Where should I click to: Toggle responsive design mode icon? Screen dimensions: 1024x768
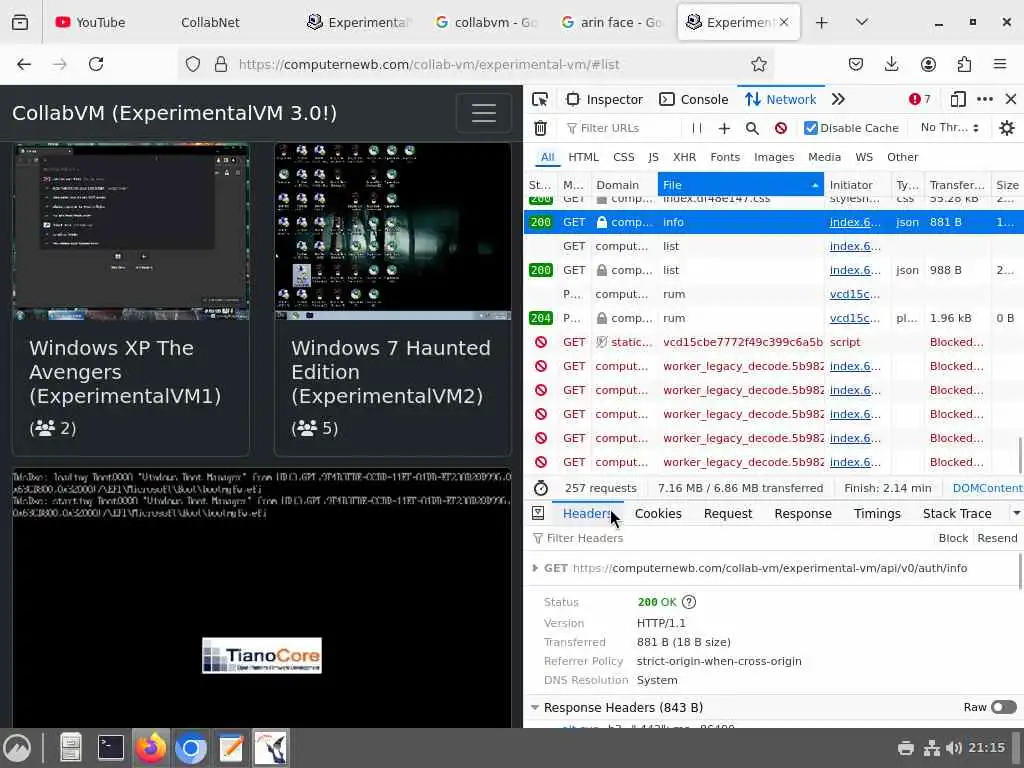[958, 99]
